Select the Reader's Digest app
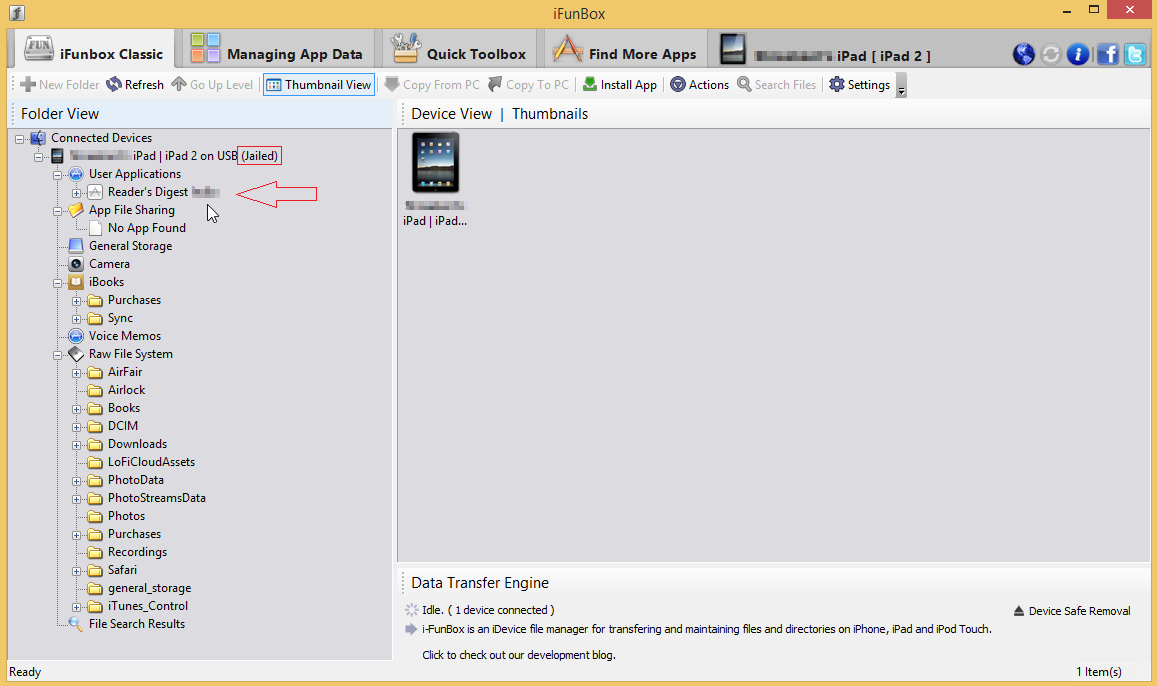 (148, 192)
